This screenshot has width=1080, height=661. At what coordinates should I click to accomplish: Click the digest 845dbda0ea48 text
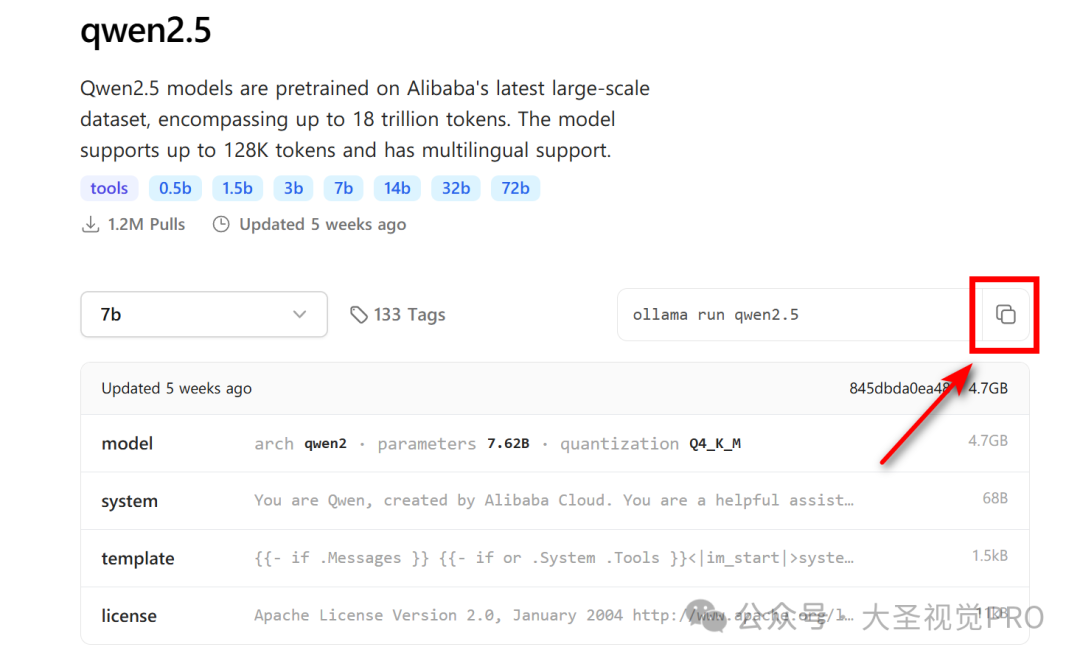tap(900, 388)
